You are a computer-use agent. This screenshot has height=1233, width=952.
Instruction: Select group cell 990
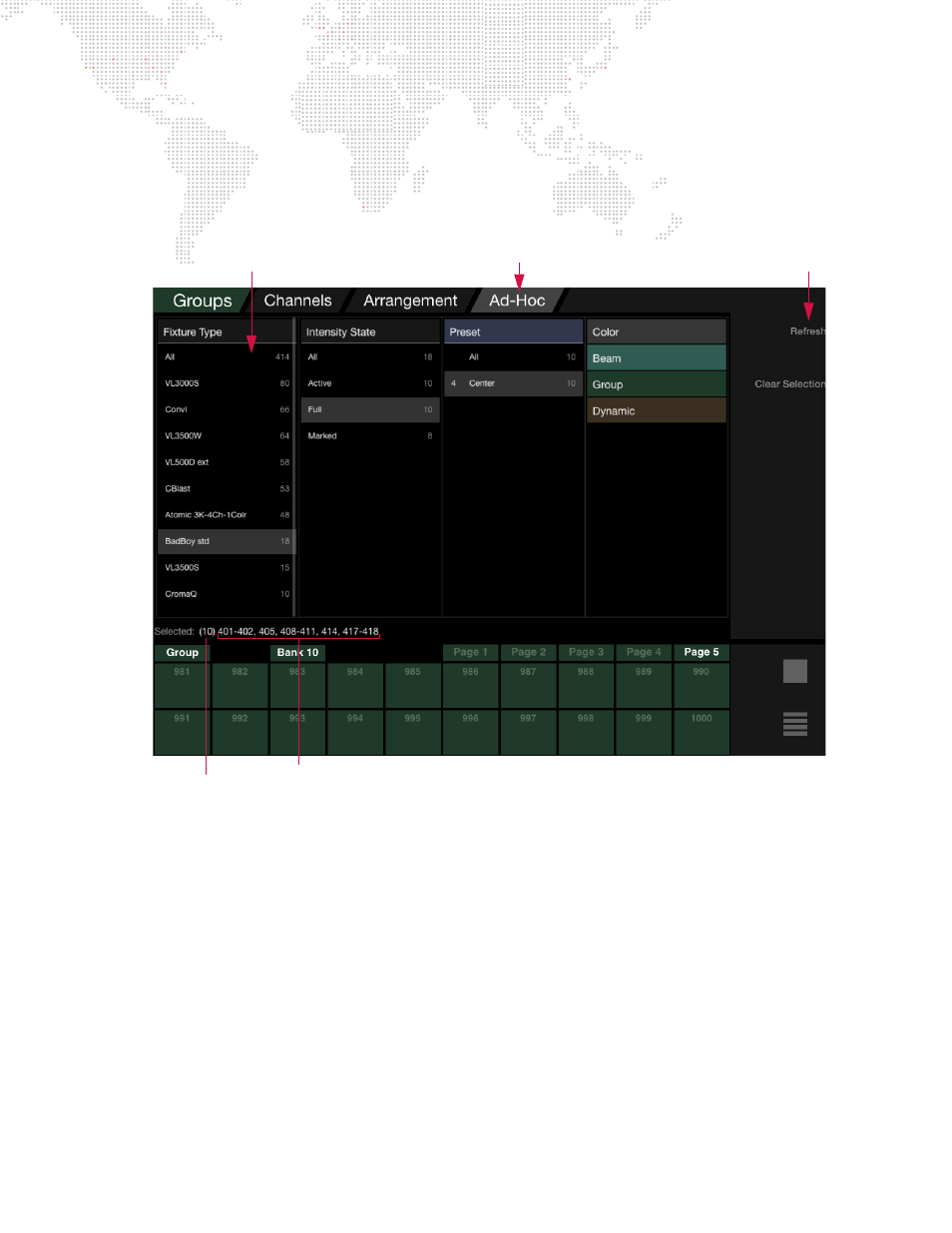pos(702,685)
